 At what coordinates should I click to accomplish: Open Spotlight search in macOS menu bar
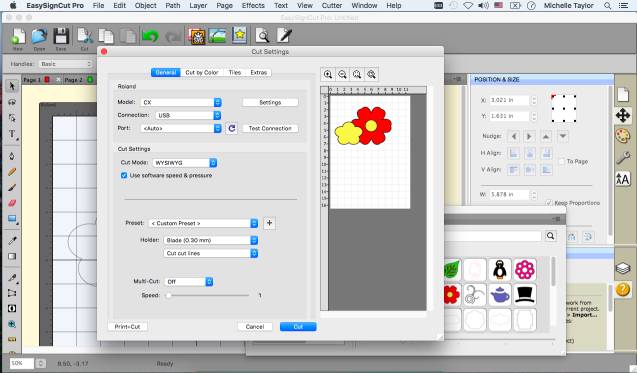[607, 6]
